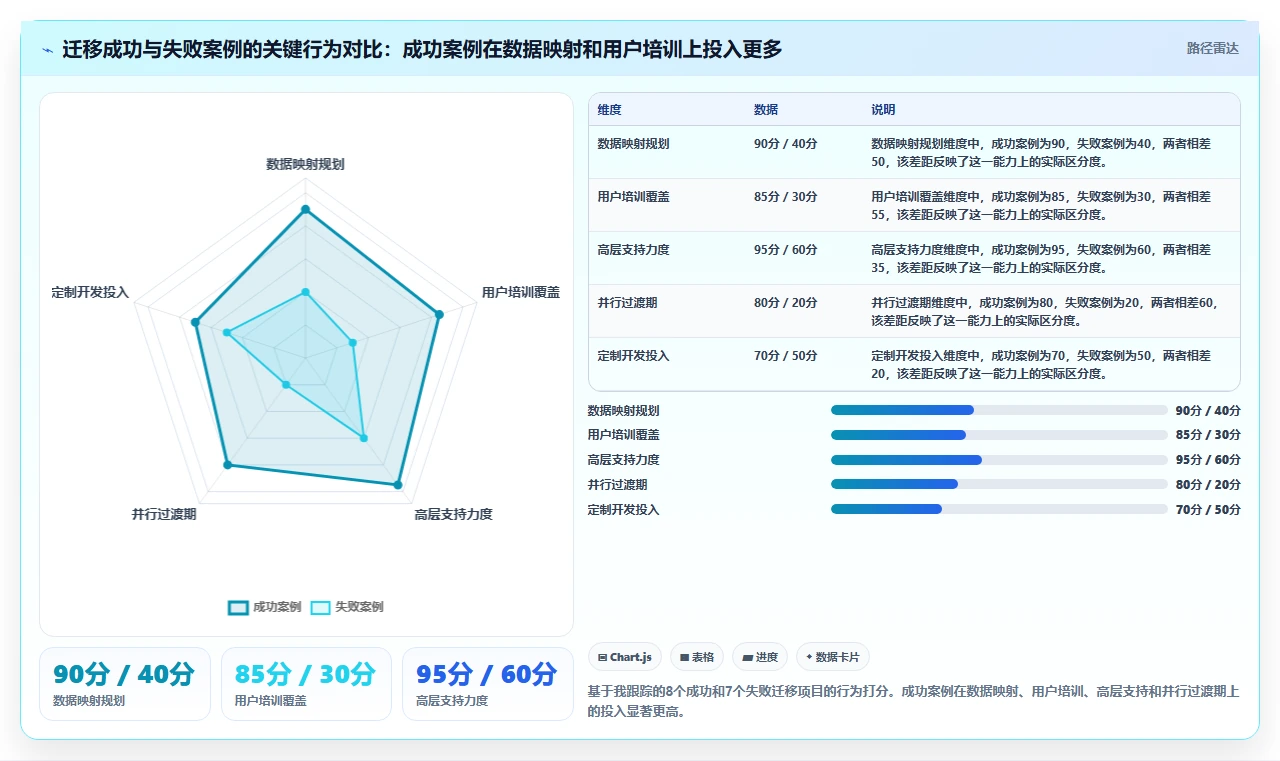Click failure data point on 并行过渡期 axis
The width and height of the screenshot is (1280, 761).
(286, 384)
